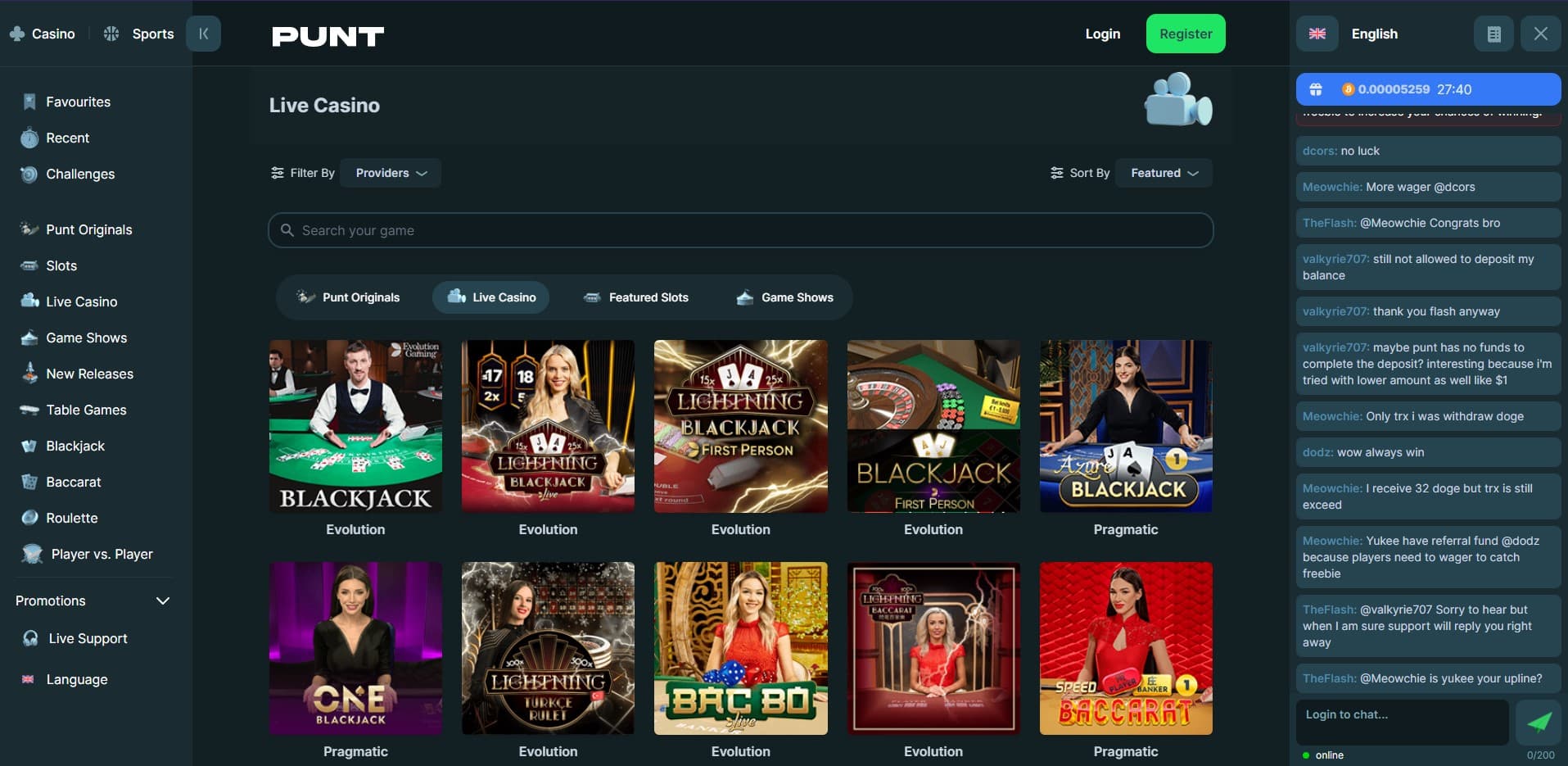Open Lightning Blackjack Live thumbnail
Image resolution: width=1568 pixels, height=766 pixels.
(x=548, y=426)
